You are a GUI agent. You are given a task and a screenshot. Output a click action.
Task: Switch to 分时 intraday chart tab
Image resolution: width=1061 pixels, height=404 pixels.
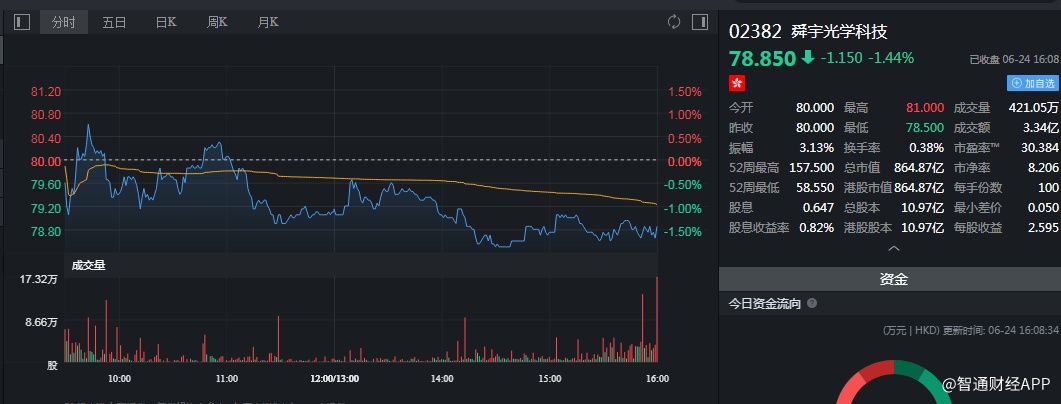64,21
